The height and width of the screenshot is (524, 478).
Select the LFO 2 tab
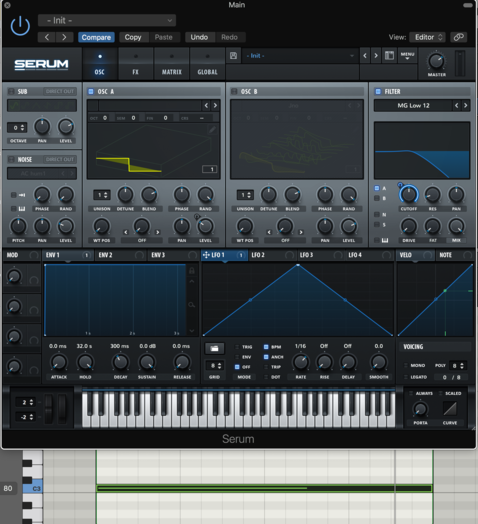pyautogui.click(x=272, y=255)
